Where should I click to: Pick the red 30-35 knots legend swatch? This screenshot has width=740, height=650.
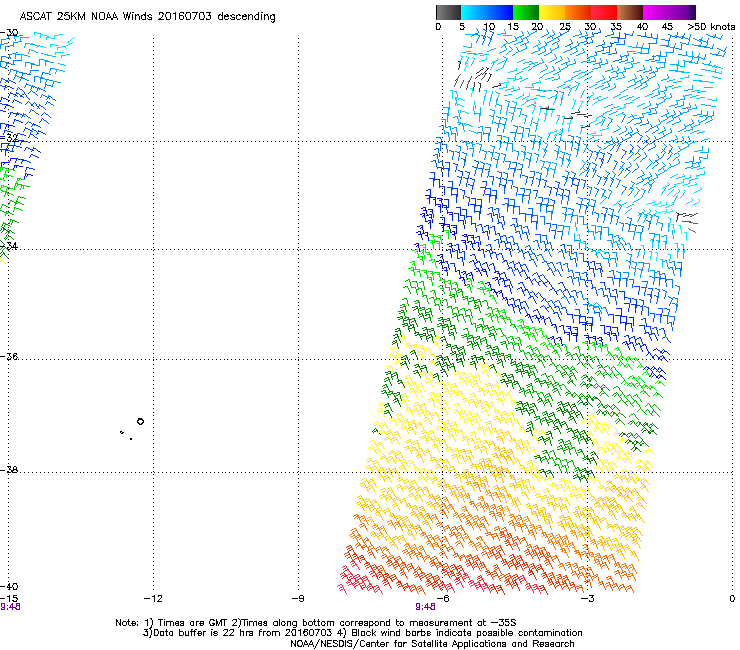click(x=604, y=12)
